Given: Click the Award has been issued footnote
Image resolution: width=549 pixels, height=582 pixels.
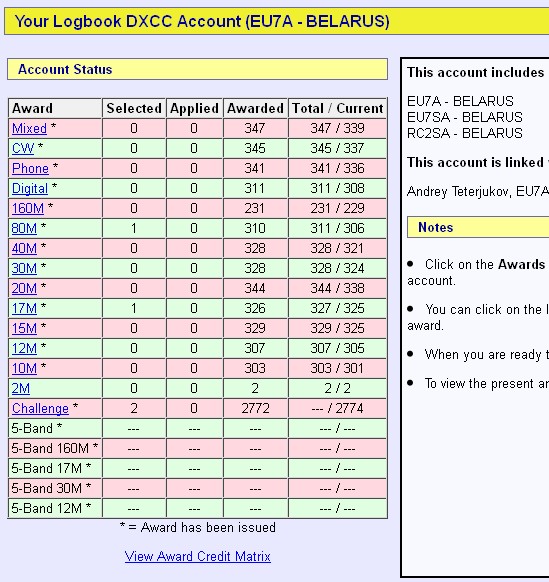Looking at the screenshot, I should pyautogui.click(x=198, y=527).
